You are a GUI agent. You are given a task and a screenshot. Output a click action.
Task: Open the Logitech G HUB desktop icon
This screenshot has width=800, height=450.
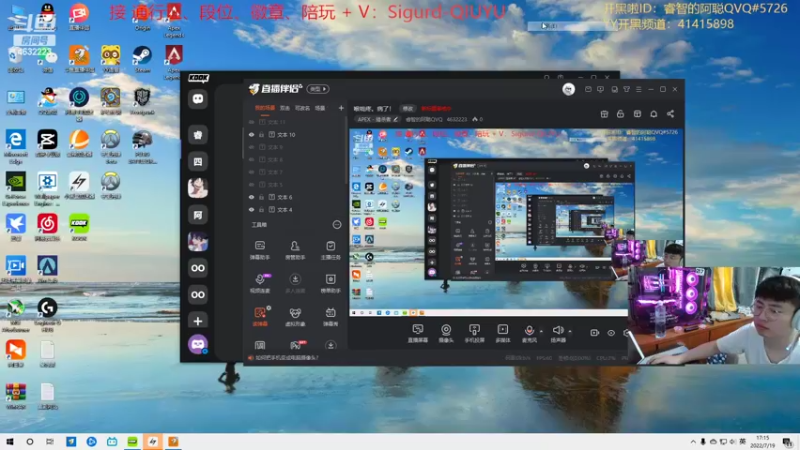click(47, 314)
